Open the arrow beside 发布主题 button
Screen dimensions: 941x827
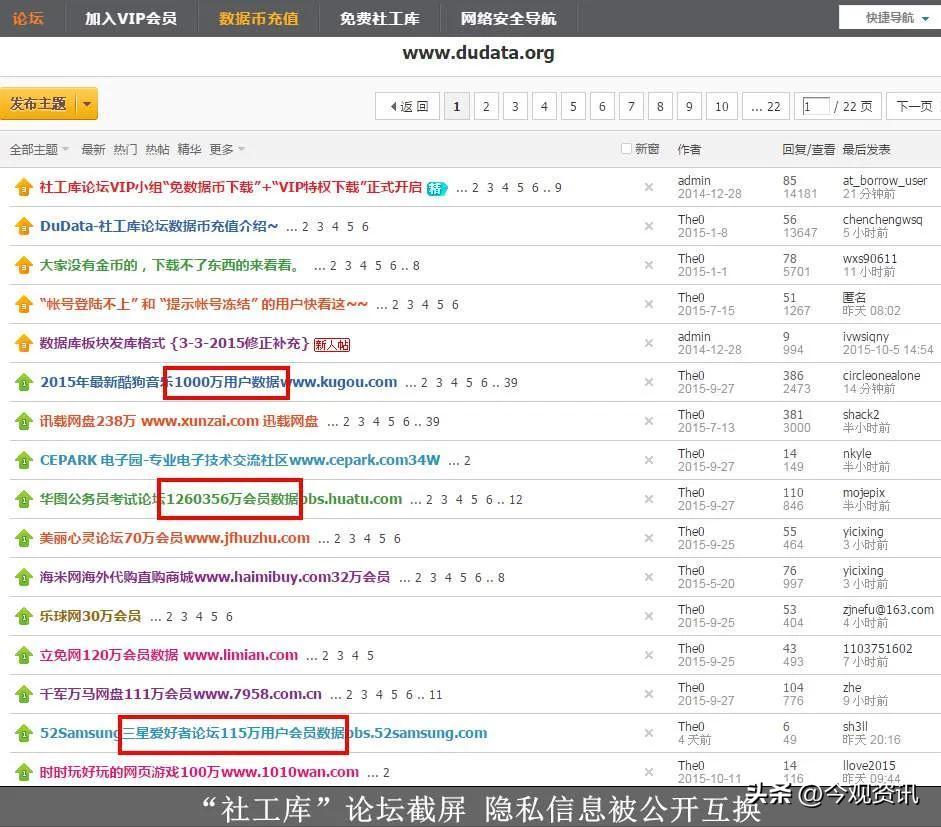pyautogui.click(x=87, y=104)
